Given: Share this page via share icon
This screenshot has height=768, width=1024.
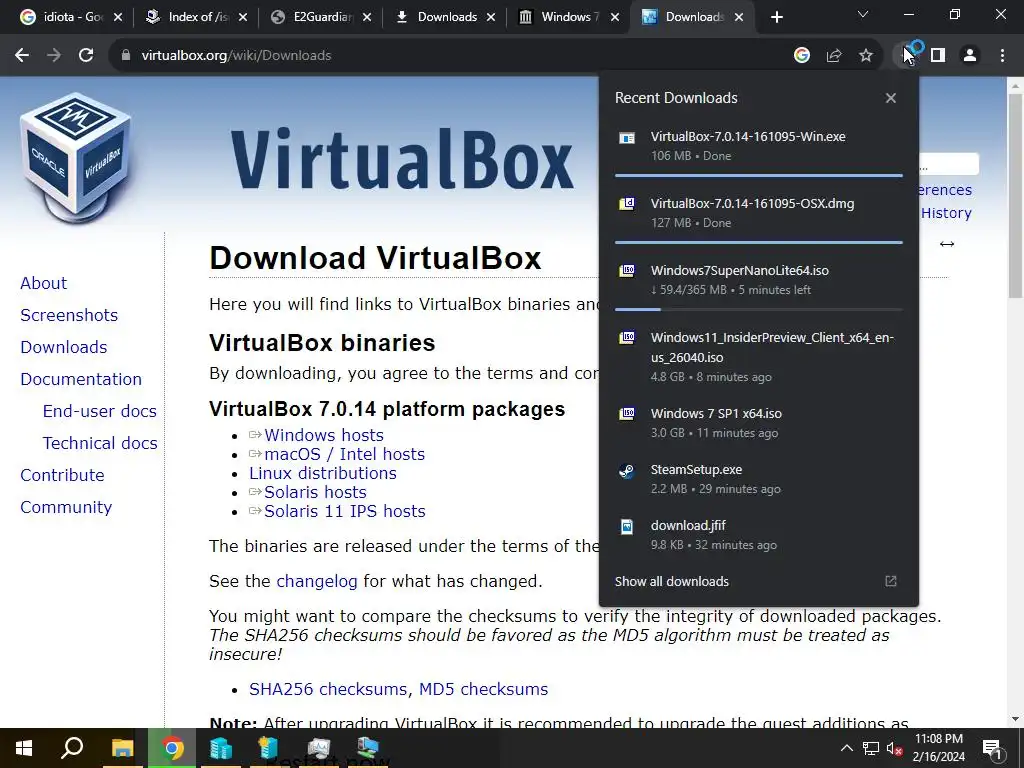Looking at the screenshot, I should click(834, 56).
